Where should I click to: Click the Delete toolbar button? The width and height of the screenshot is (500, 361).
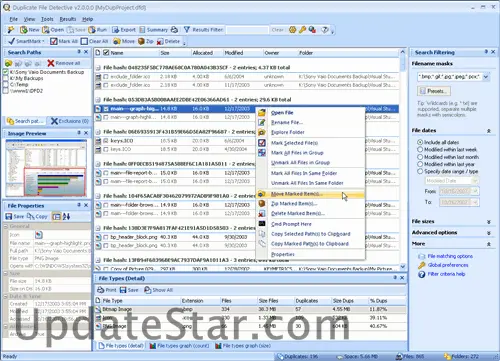[168, 41]
